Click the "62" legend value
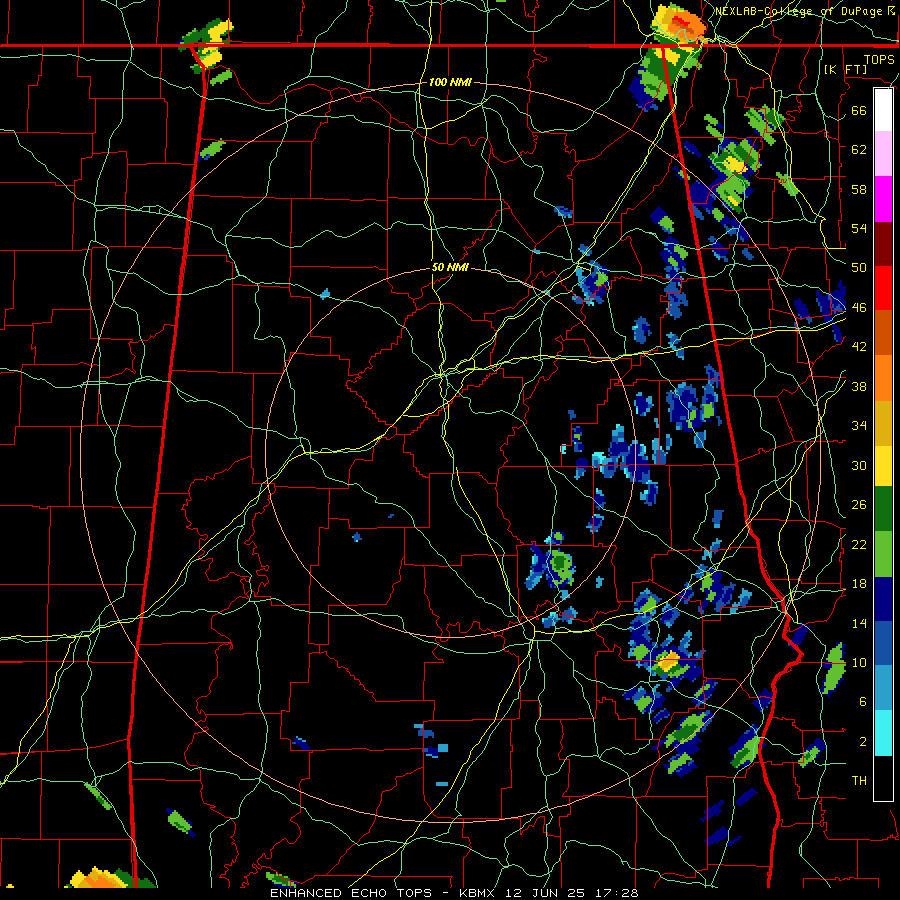The height and width of the screenshot is (900, 900). point(859,149)
